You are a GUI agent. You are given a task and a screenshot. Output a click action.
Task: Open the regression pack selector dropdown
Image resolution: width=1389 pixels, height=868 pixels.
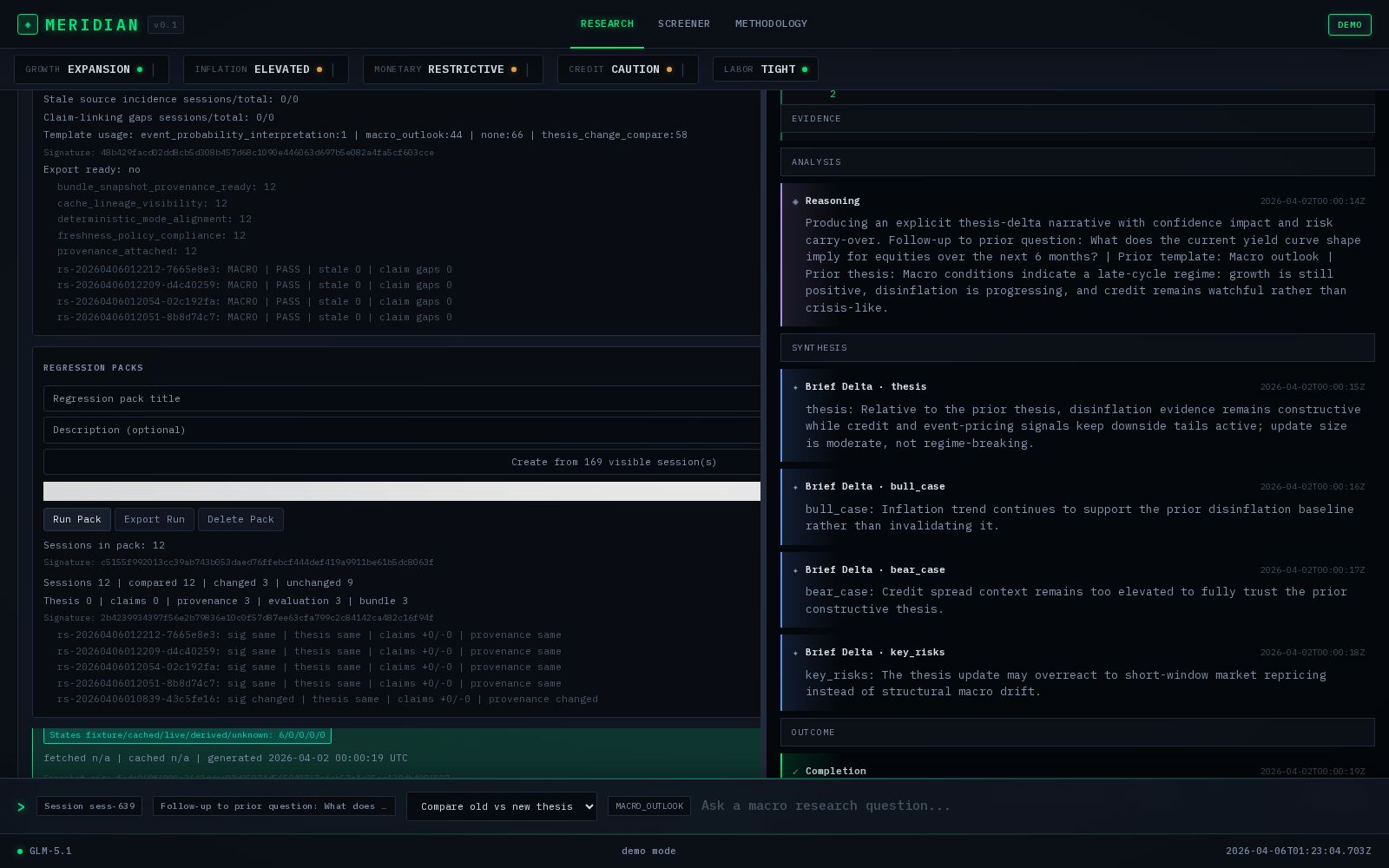(402, 491)
